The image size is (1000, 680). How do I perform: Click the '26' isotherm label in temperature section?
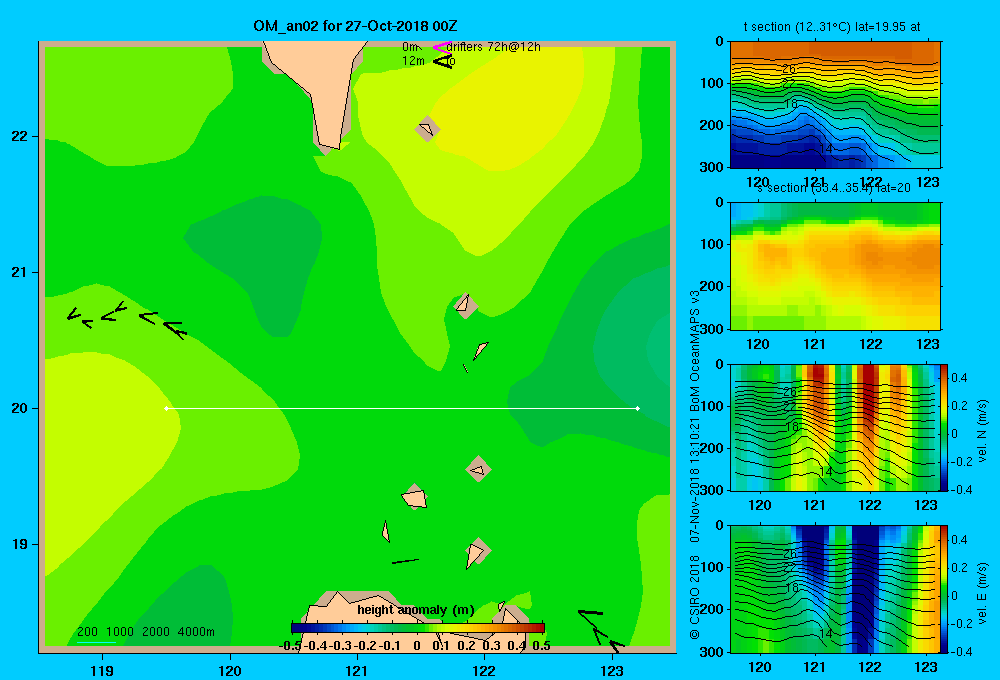(789, 69)
